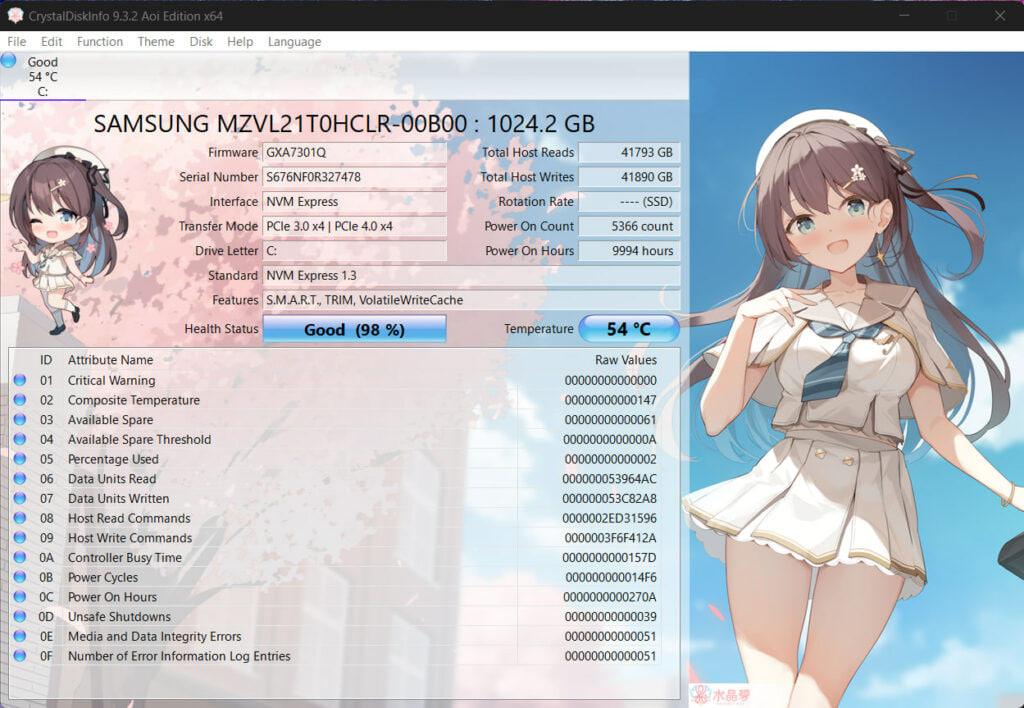Click the status orb for Critical Warning
1024x708 pixels.
20,380
